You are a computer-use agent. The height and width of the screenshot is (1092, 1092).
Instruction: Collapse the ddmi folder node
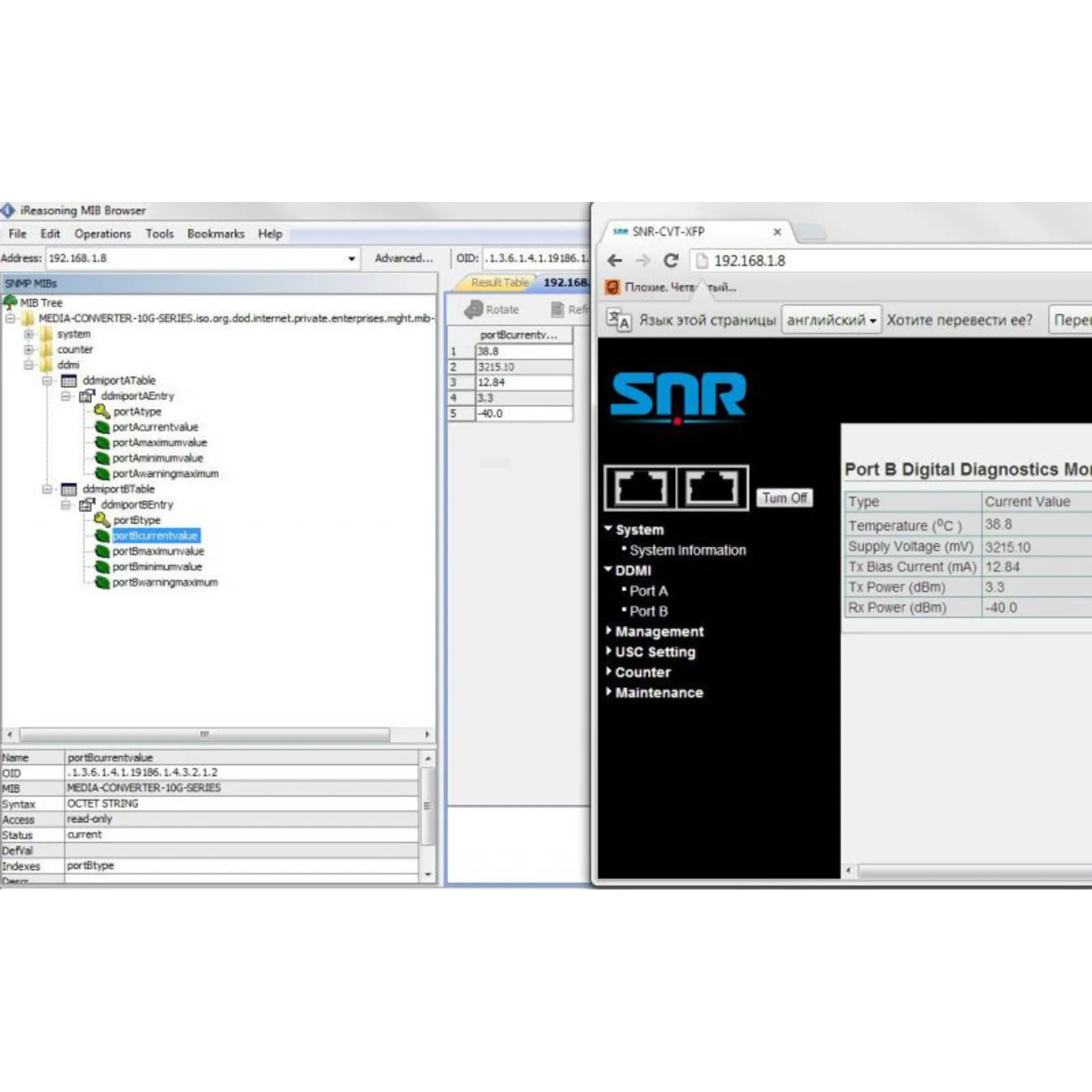point(28,365)
